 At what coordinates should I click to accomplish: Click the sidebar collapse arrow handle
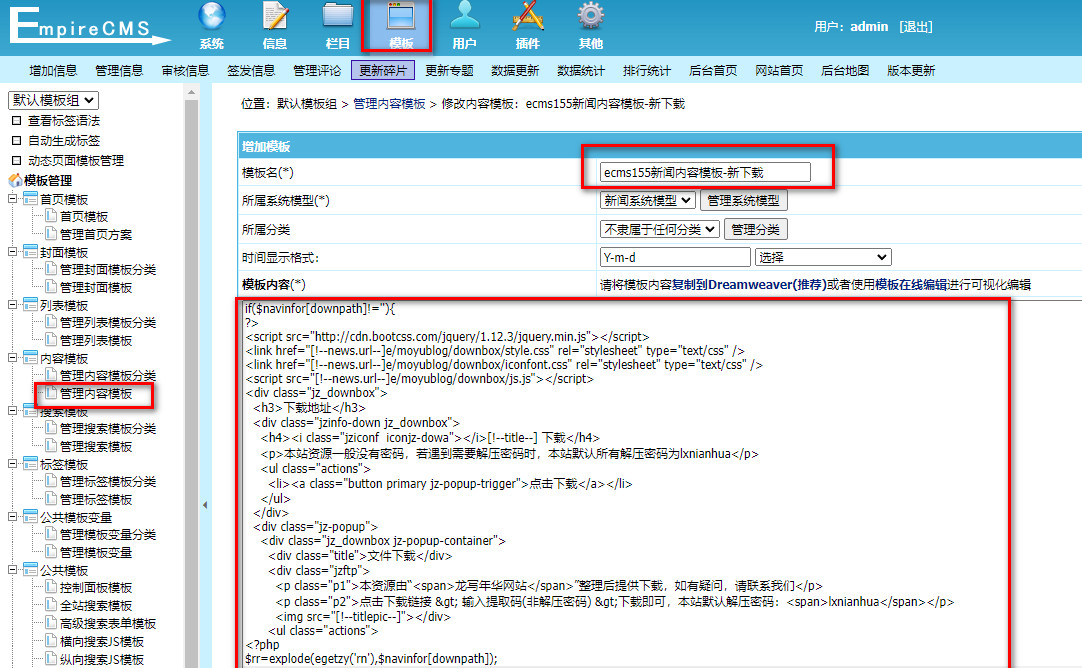point(205,505)
